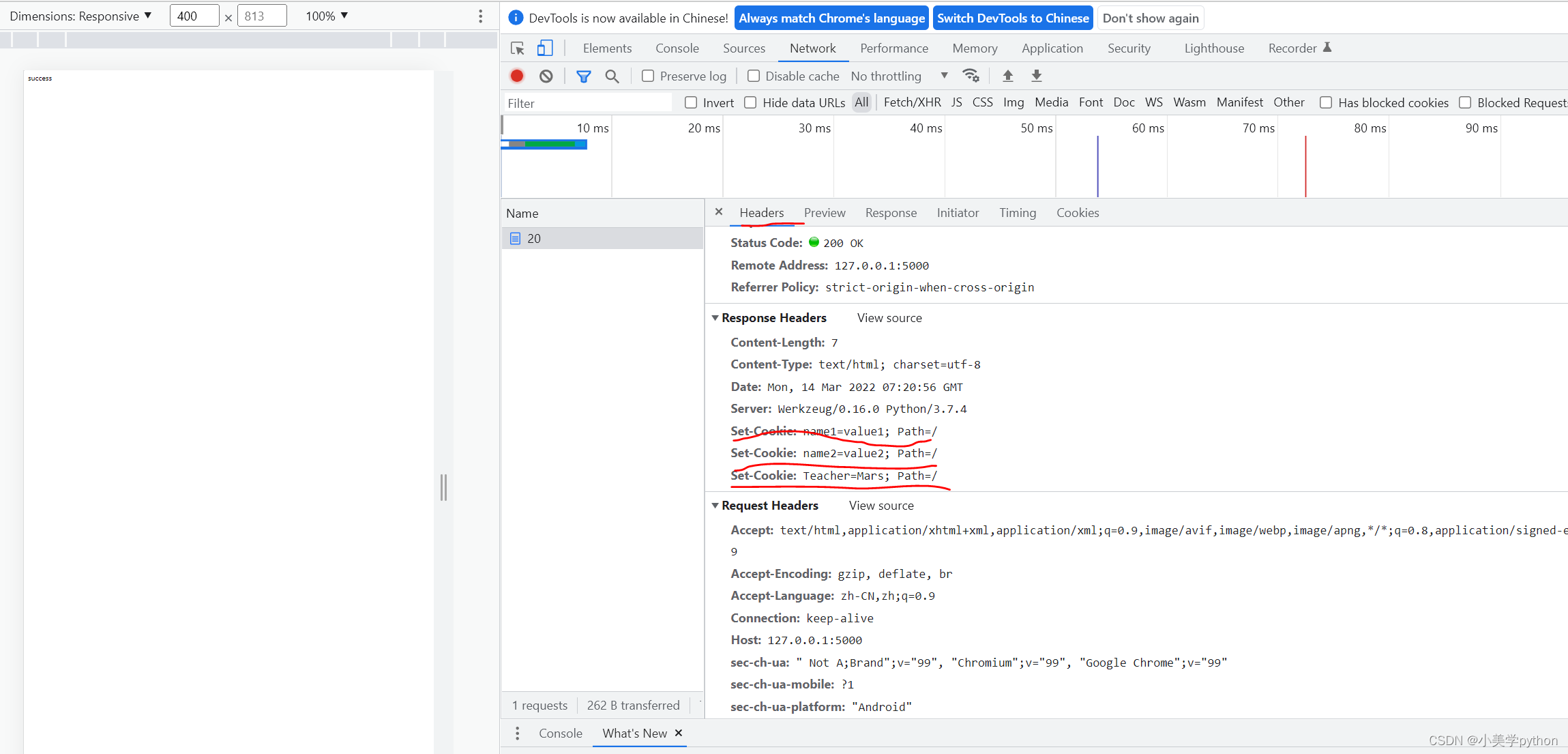Check the Disable cache checkbox
Viewport: 1568px width, 754px height.
point(754,76)
